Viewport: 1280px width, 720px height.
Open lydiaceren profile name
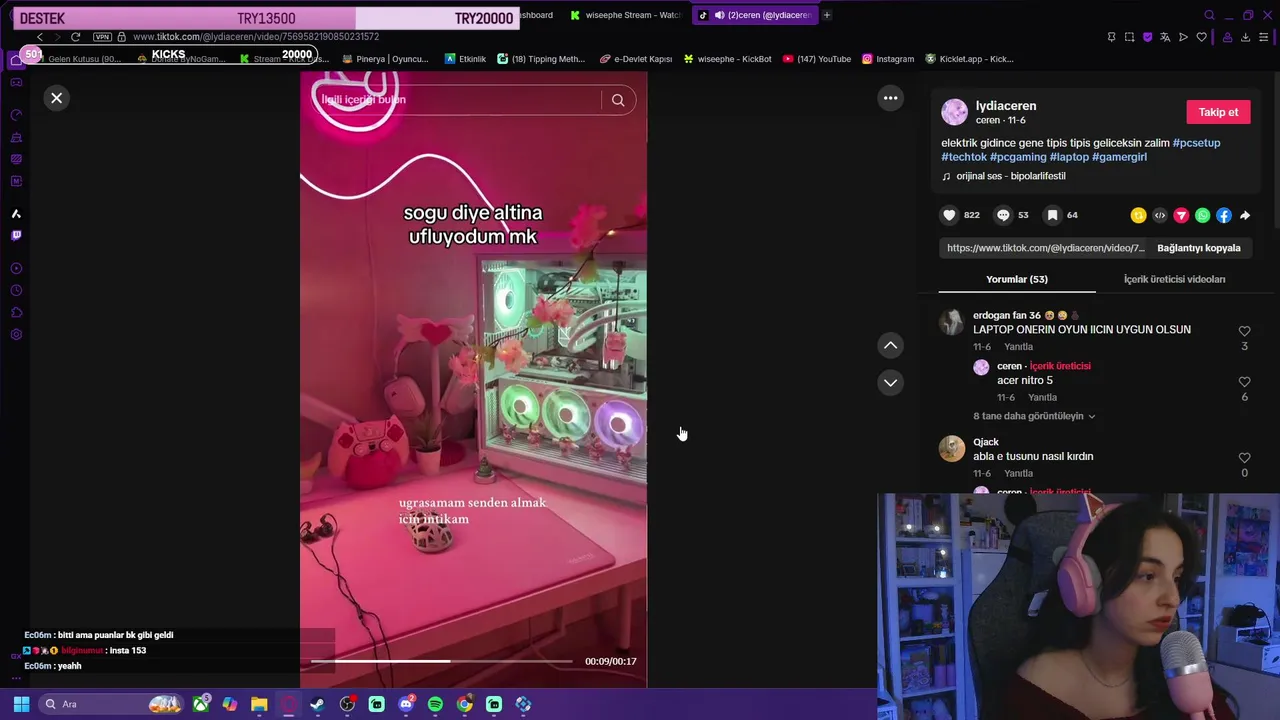pyautogui.click(x=1006, y=106)
